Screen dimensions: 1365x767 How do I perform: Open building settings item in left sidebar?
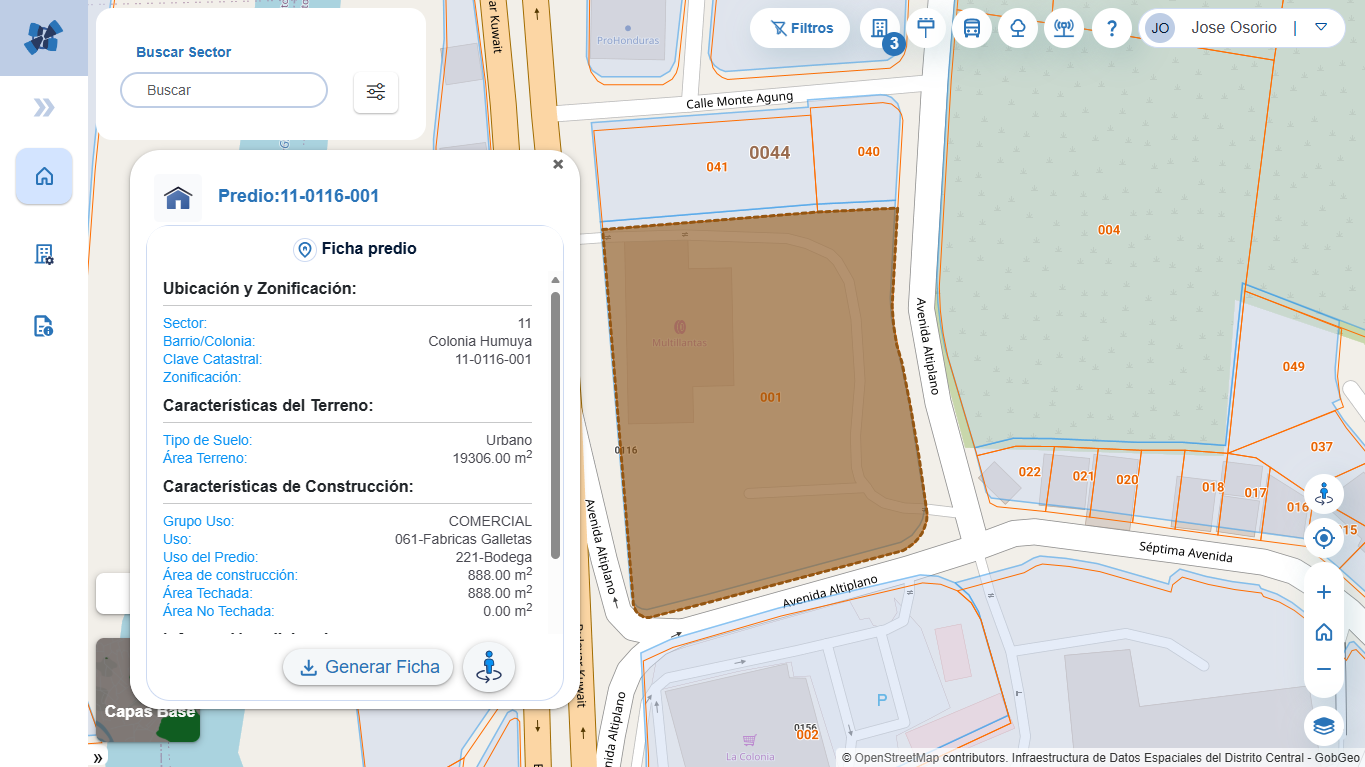(44, 255)
